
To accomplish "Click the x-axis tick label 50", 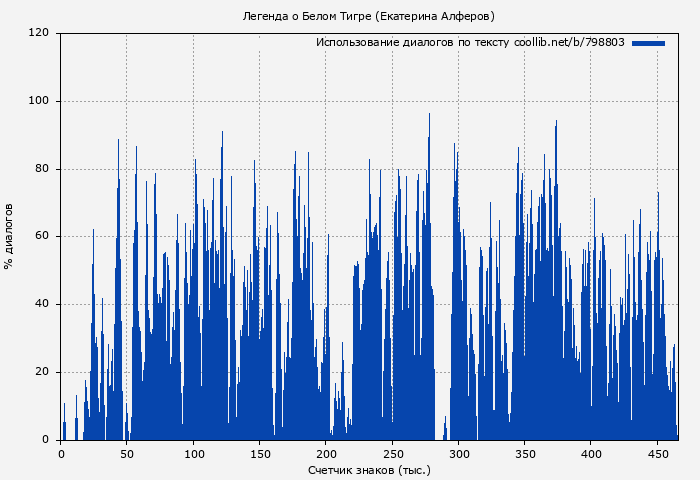I will (x=127, y=454).
